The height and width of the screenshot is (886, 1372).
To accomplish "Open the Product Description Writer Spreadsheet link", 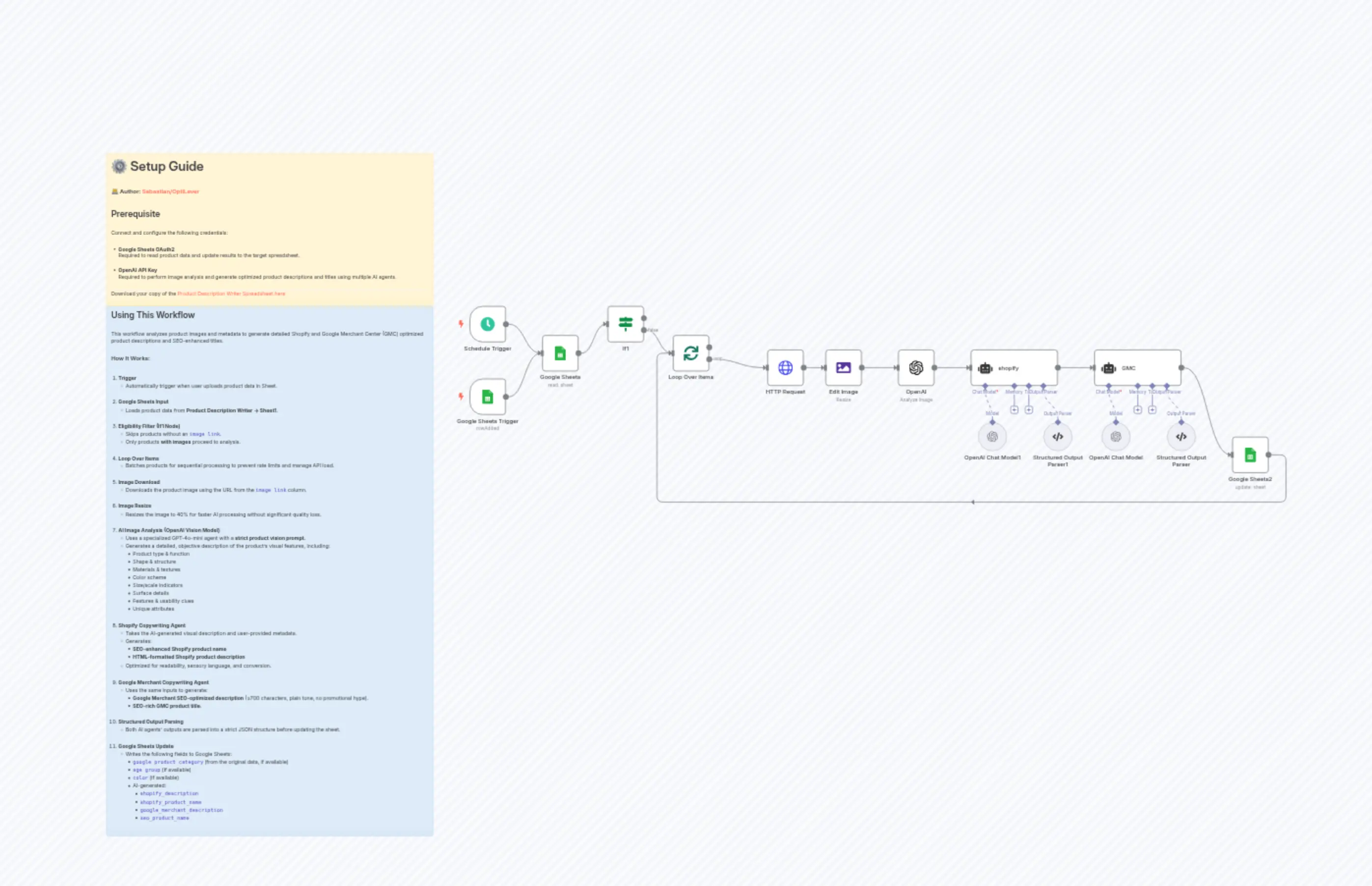I will coord(231,294).
